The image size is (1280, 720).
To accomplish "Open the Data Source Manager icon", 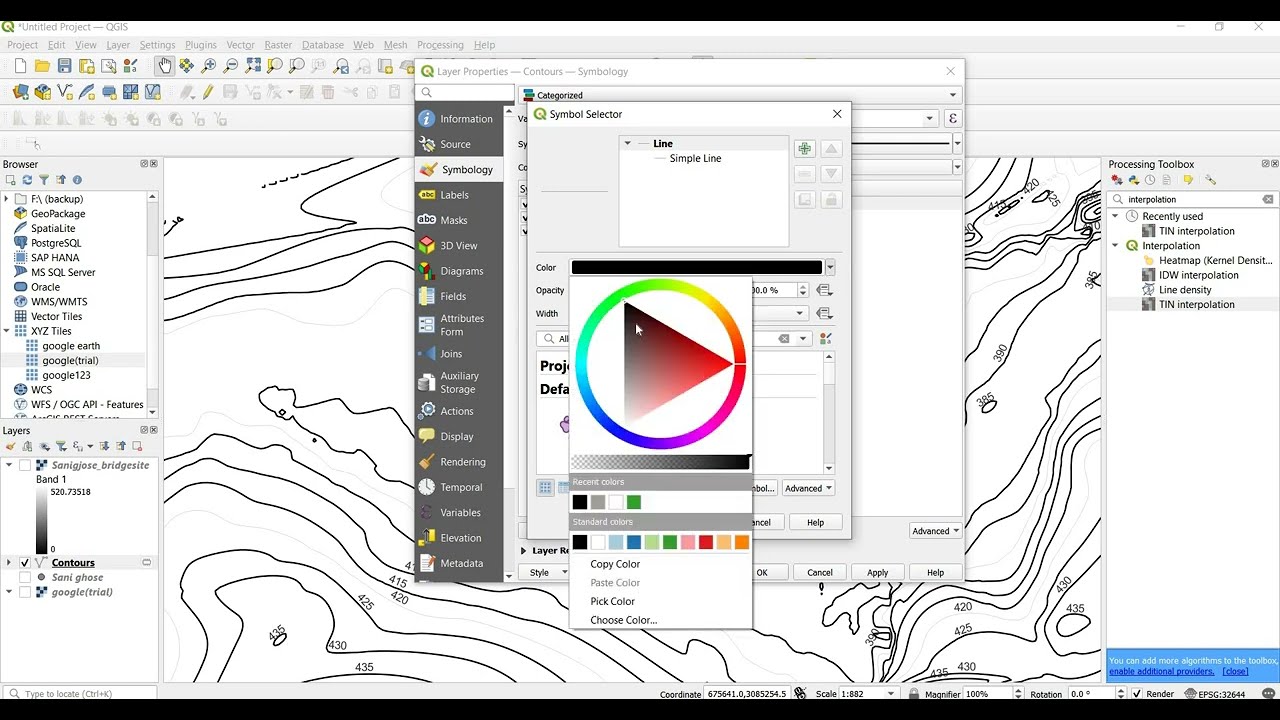I will click(x=20, y=92).
